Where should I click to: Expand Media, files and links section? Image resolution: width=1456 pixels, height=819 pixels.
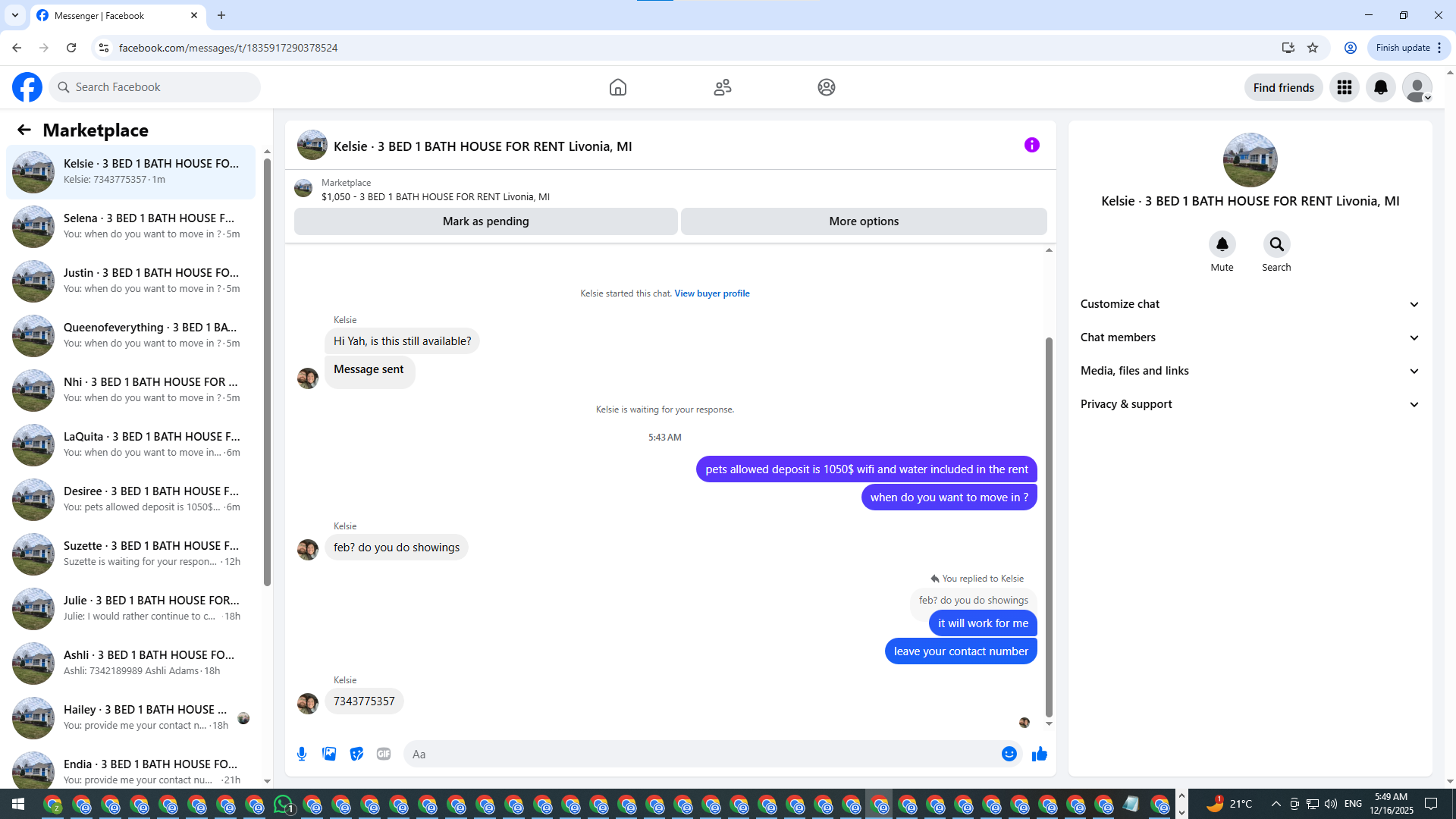coord(1250,371)
